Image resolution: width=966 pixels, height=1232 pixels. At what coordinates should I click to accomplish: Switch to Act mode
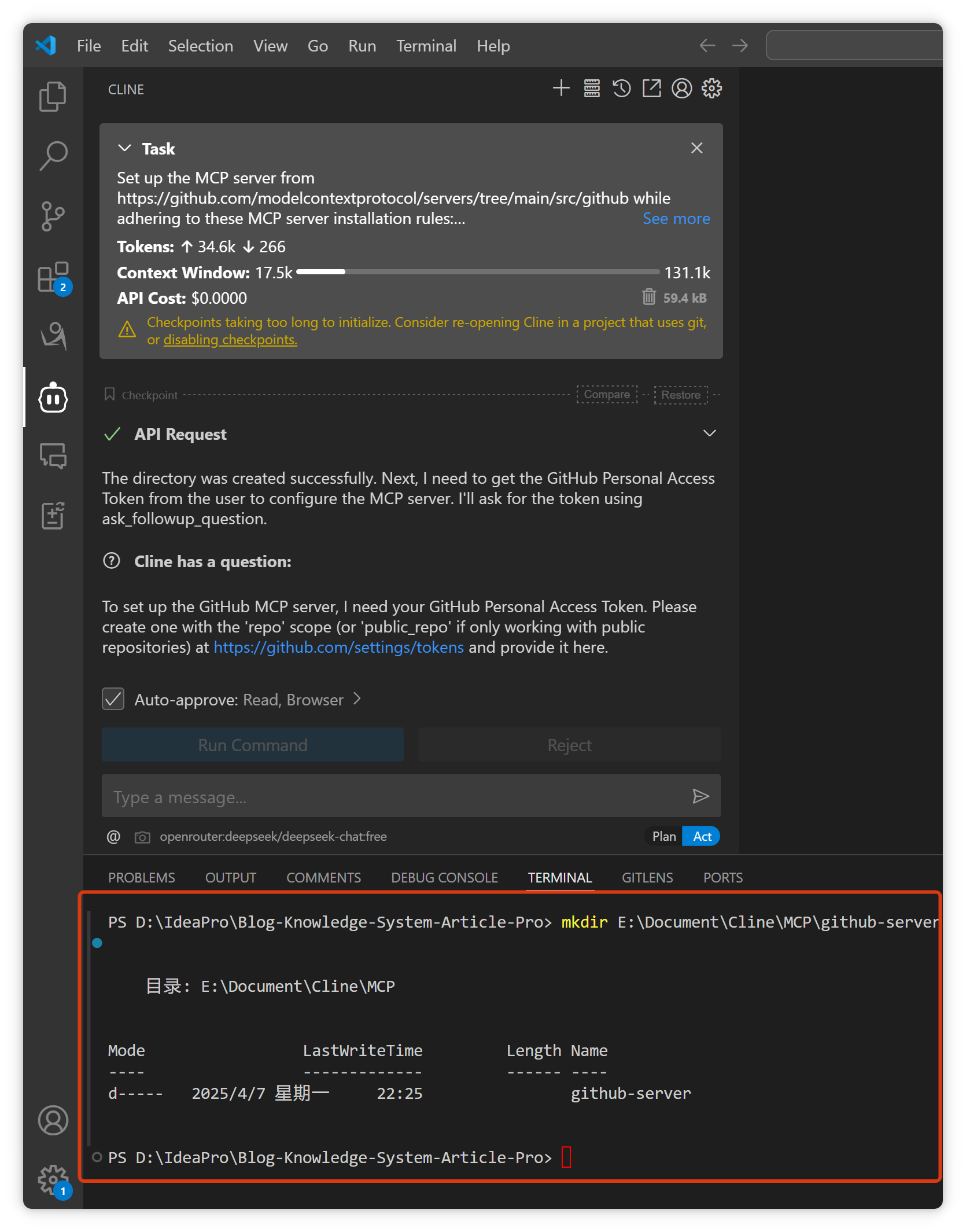[702, 836]
